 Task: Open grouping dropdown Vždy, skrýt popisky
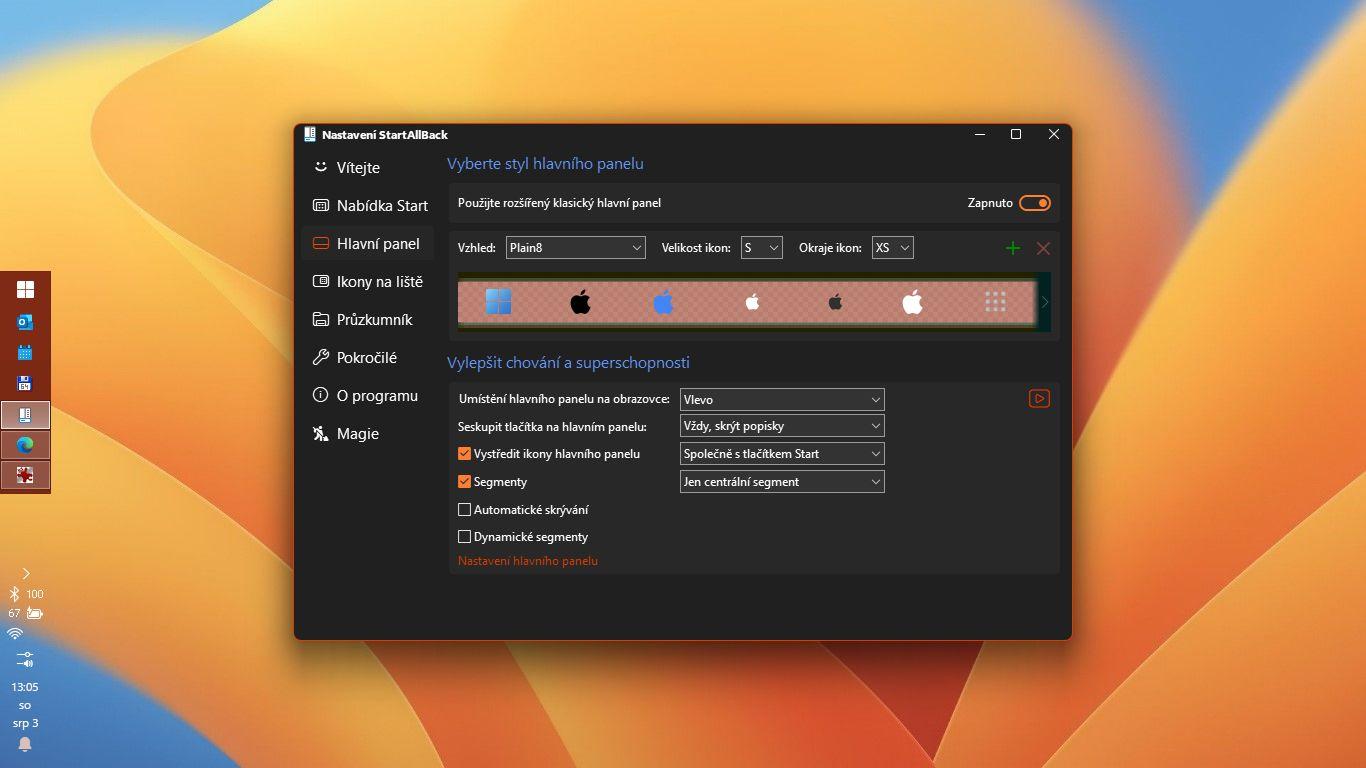(x=782, y=426)
